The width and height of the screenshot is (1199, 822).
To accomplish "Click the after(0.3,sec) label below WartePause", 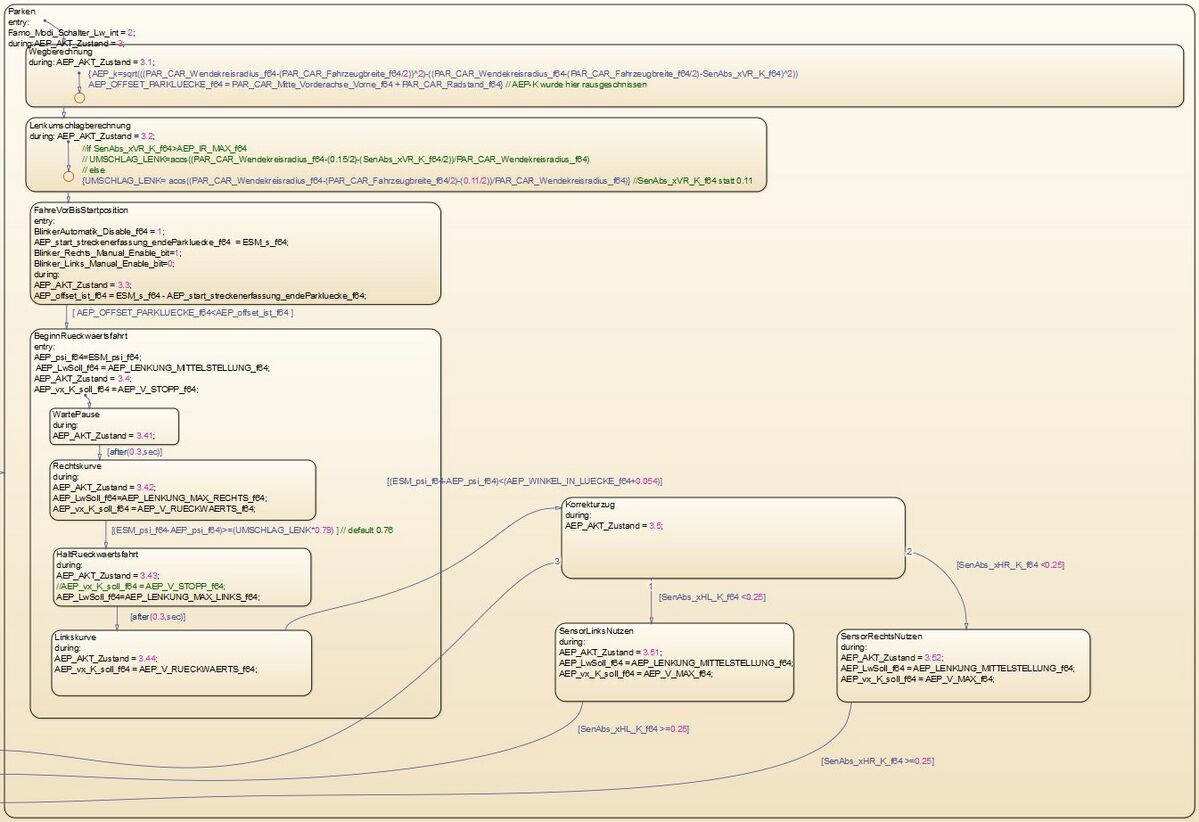I will point(135,452).
